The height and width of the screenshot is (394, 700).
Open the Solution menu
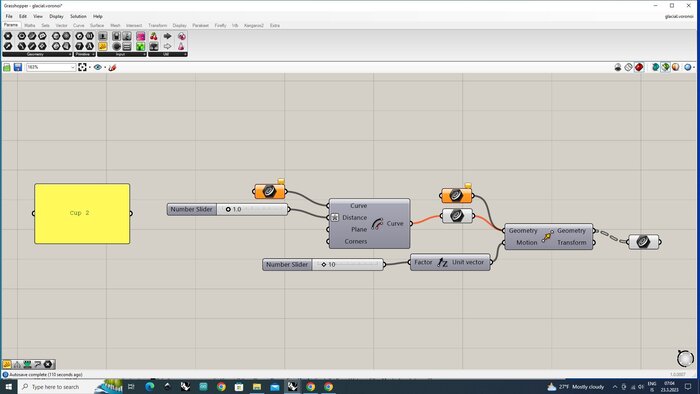coord(78,16)
